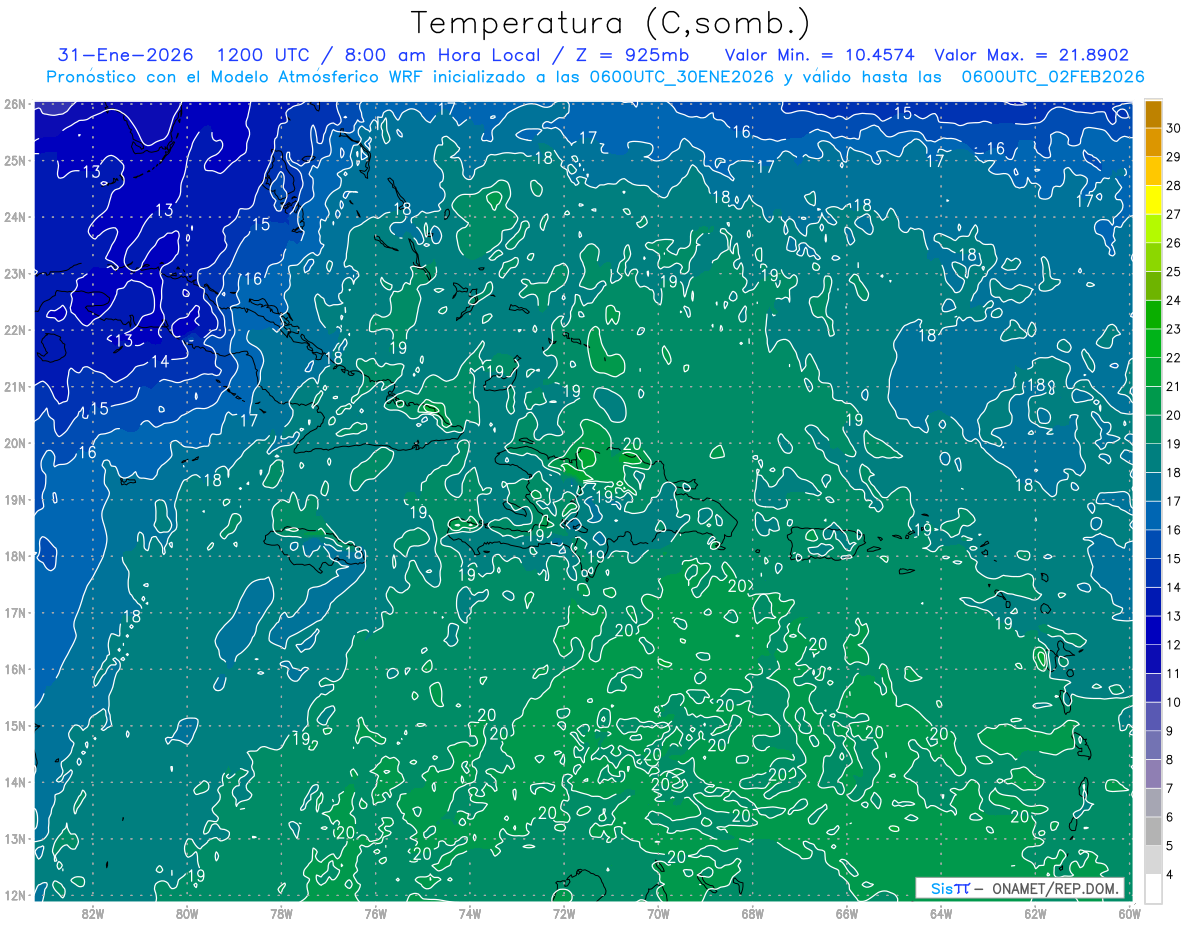
Task: Click the '66W' longitude axis label
Action: click(x=846, y=912)
